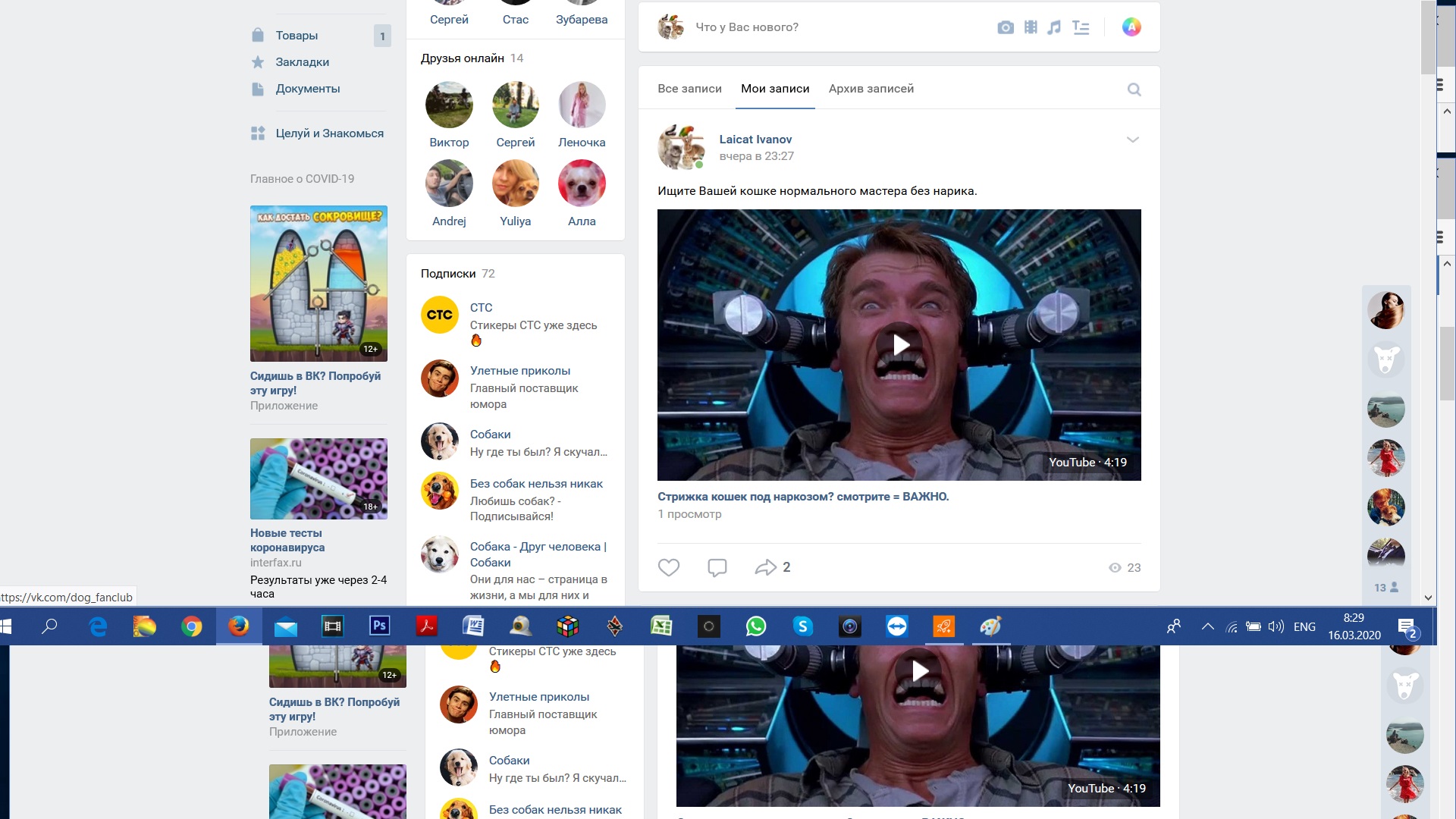1456x819 pixels.
Task: Play the YouTube video in the post
Action: coord(899,345)
